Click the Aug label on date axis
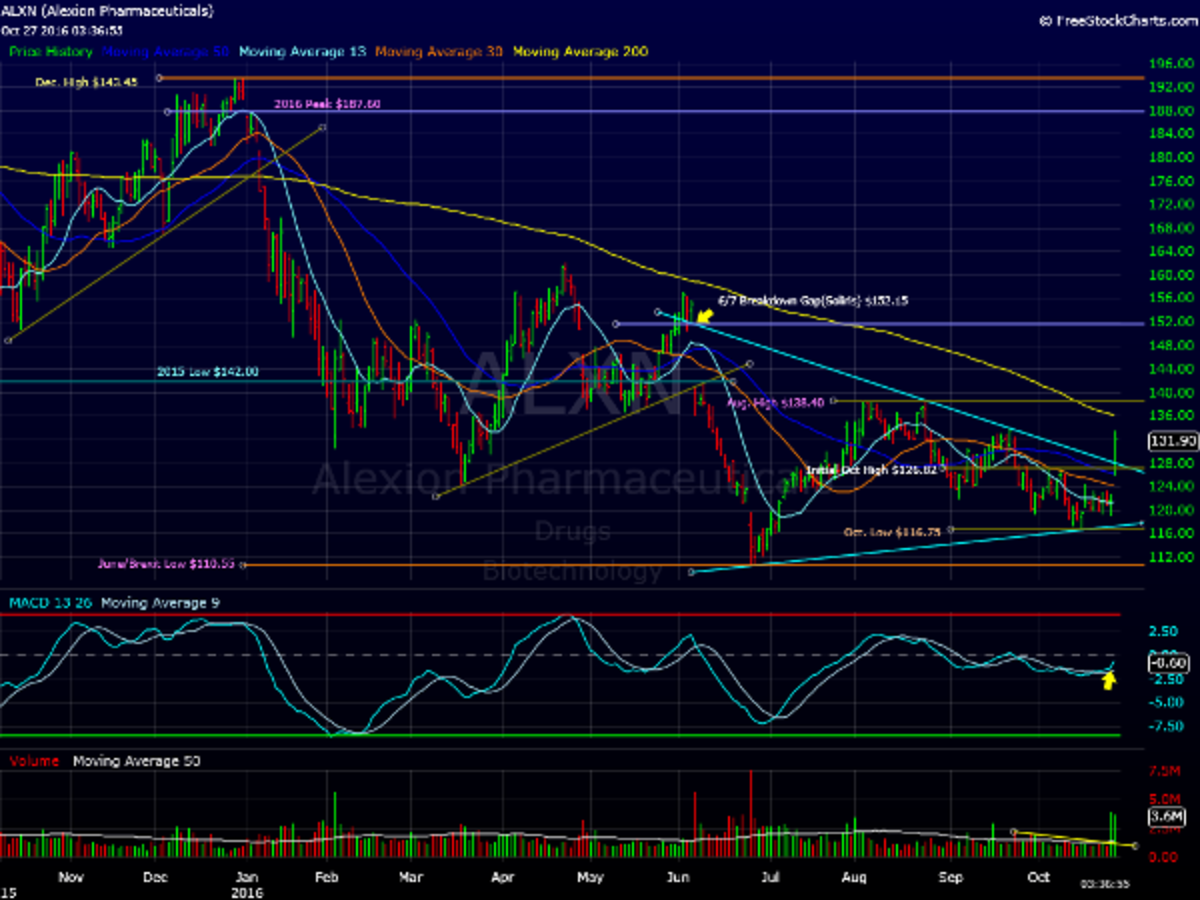Viewport: 1200px width, 900px height. [852, 876]
